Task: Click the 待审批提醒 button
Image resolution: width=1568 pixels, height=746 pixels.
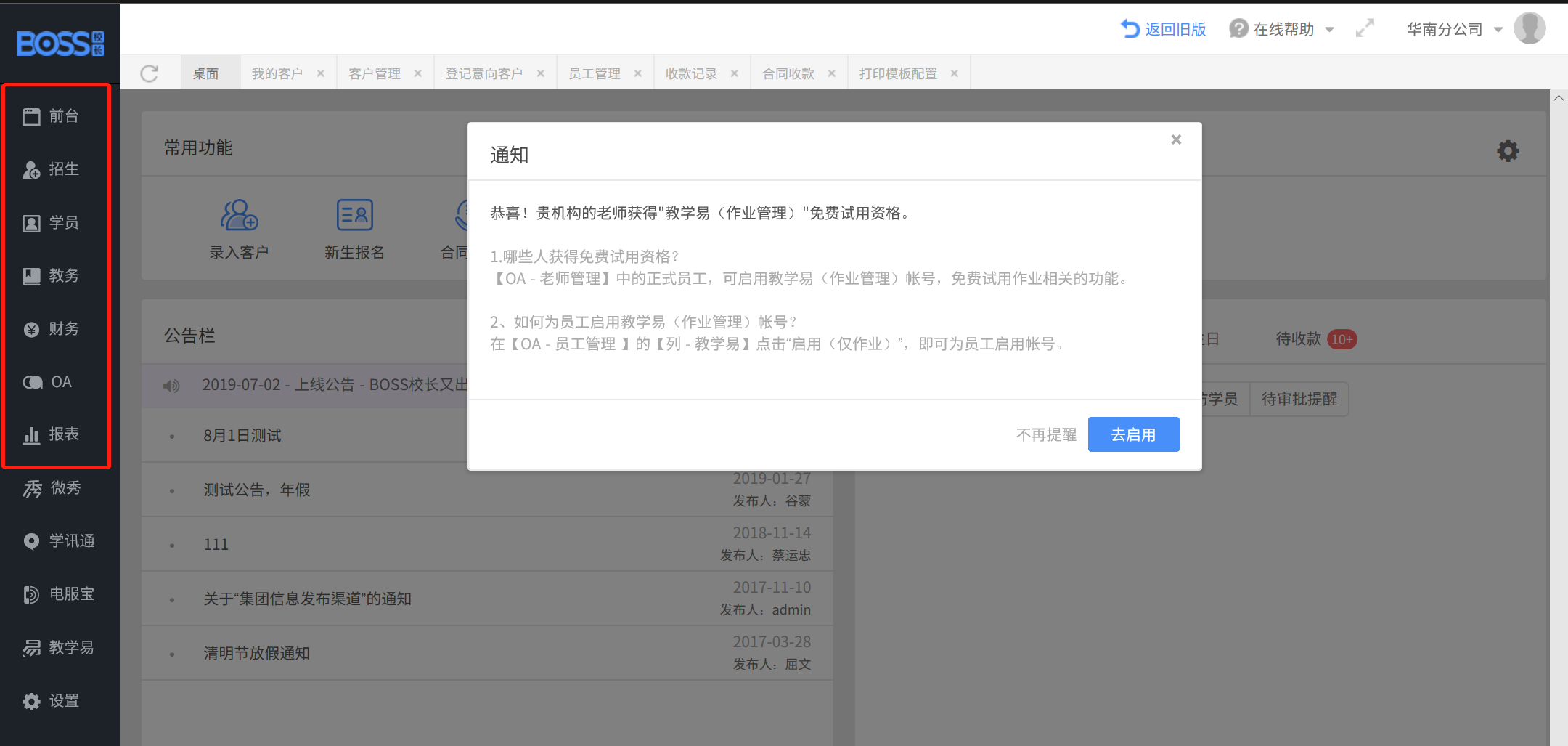Action: [x=1299, y=399]
